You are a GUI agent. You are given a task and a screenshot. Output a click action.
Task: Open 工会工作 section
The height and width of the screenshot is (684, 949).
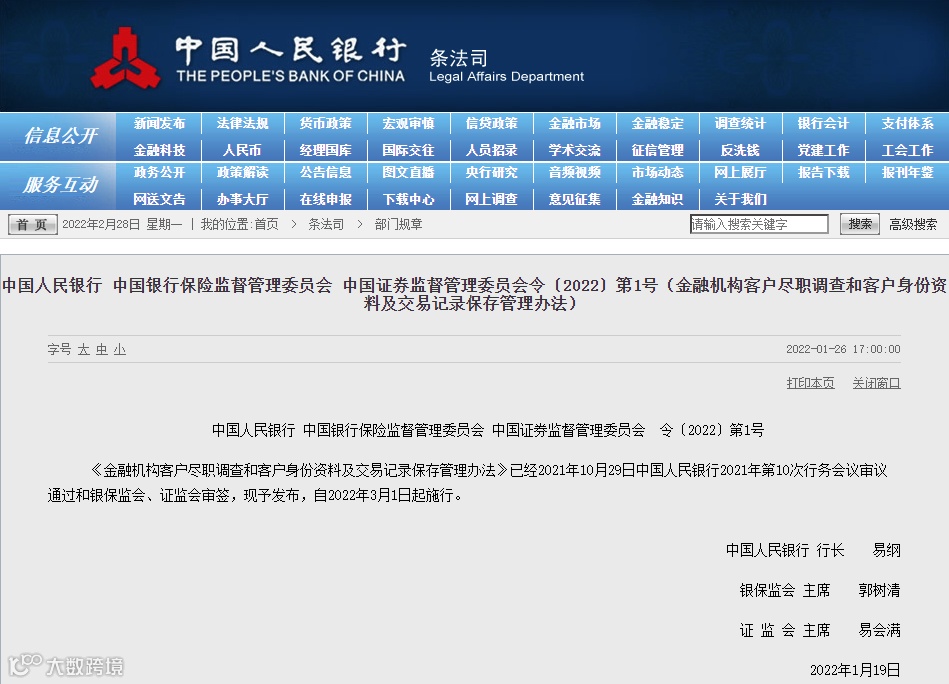[907, 150]
